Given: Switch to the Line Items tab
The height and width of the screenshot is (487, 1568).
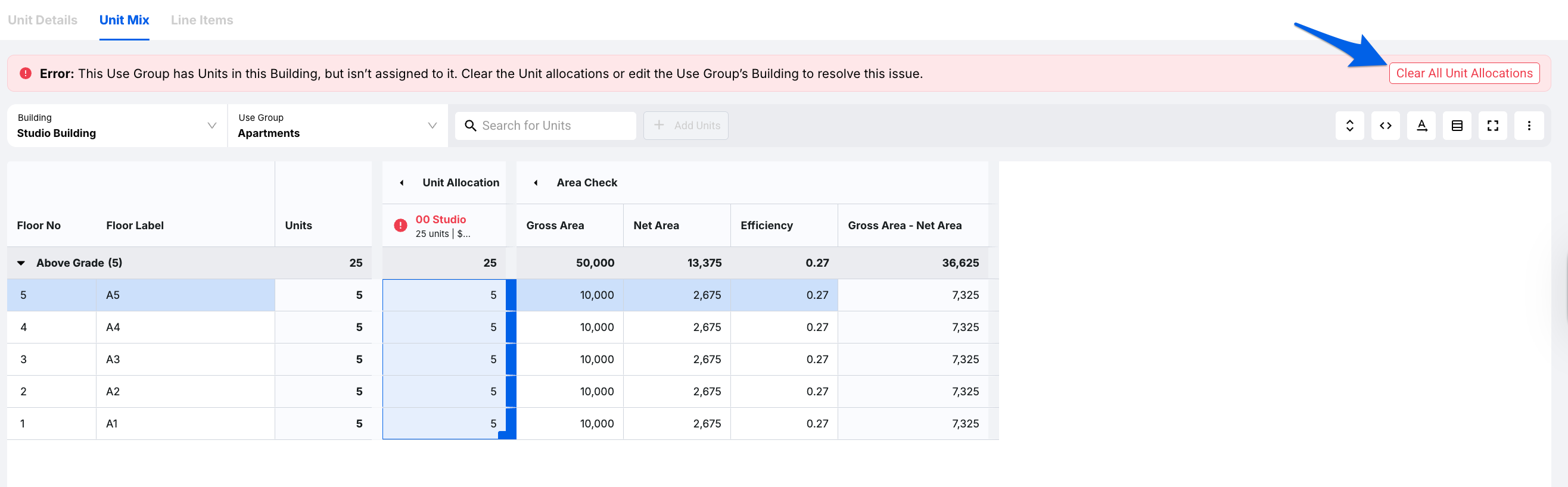Looking at the screenshot, I should pos(201,20).
